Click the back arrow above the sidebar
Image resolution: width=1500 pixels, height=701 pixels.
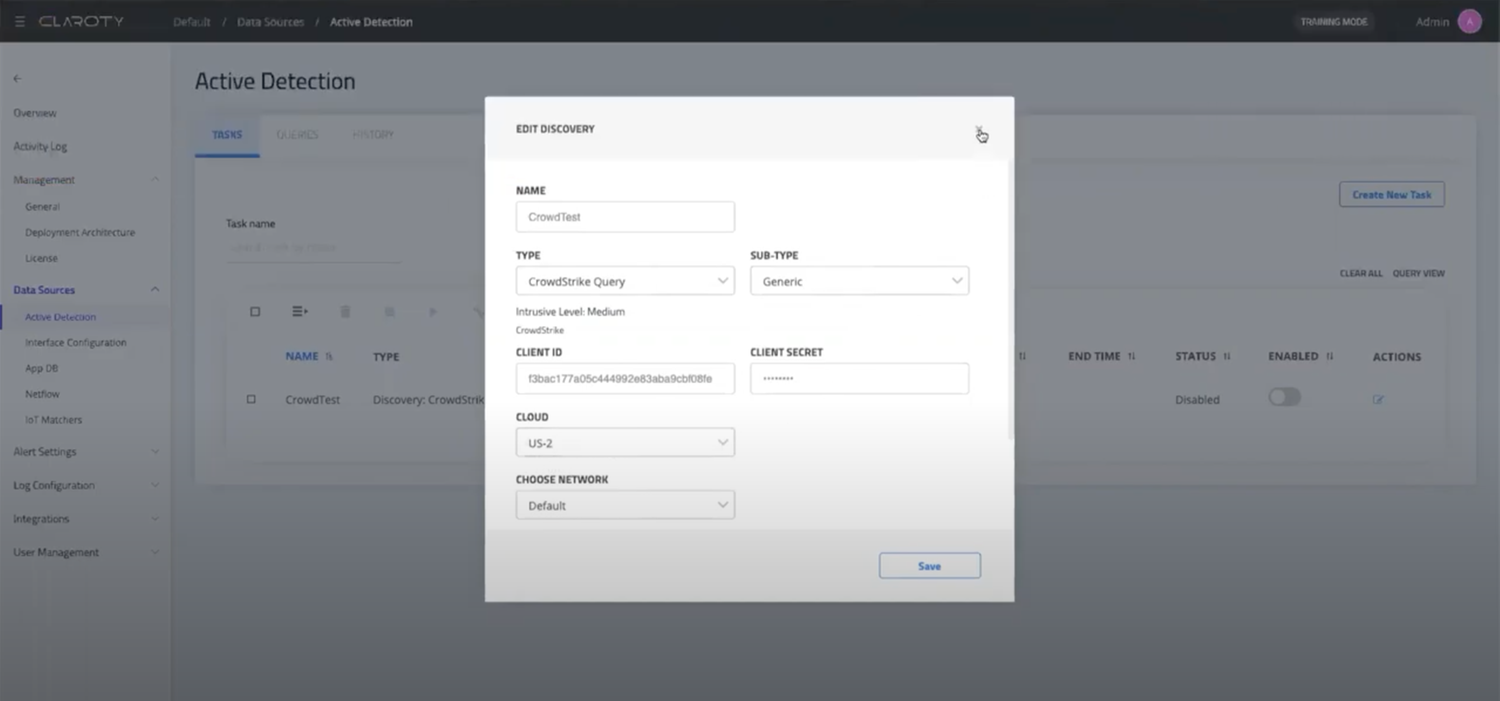click(x=16, y=78)
